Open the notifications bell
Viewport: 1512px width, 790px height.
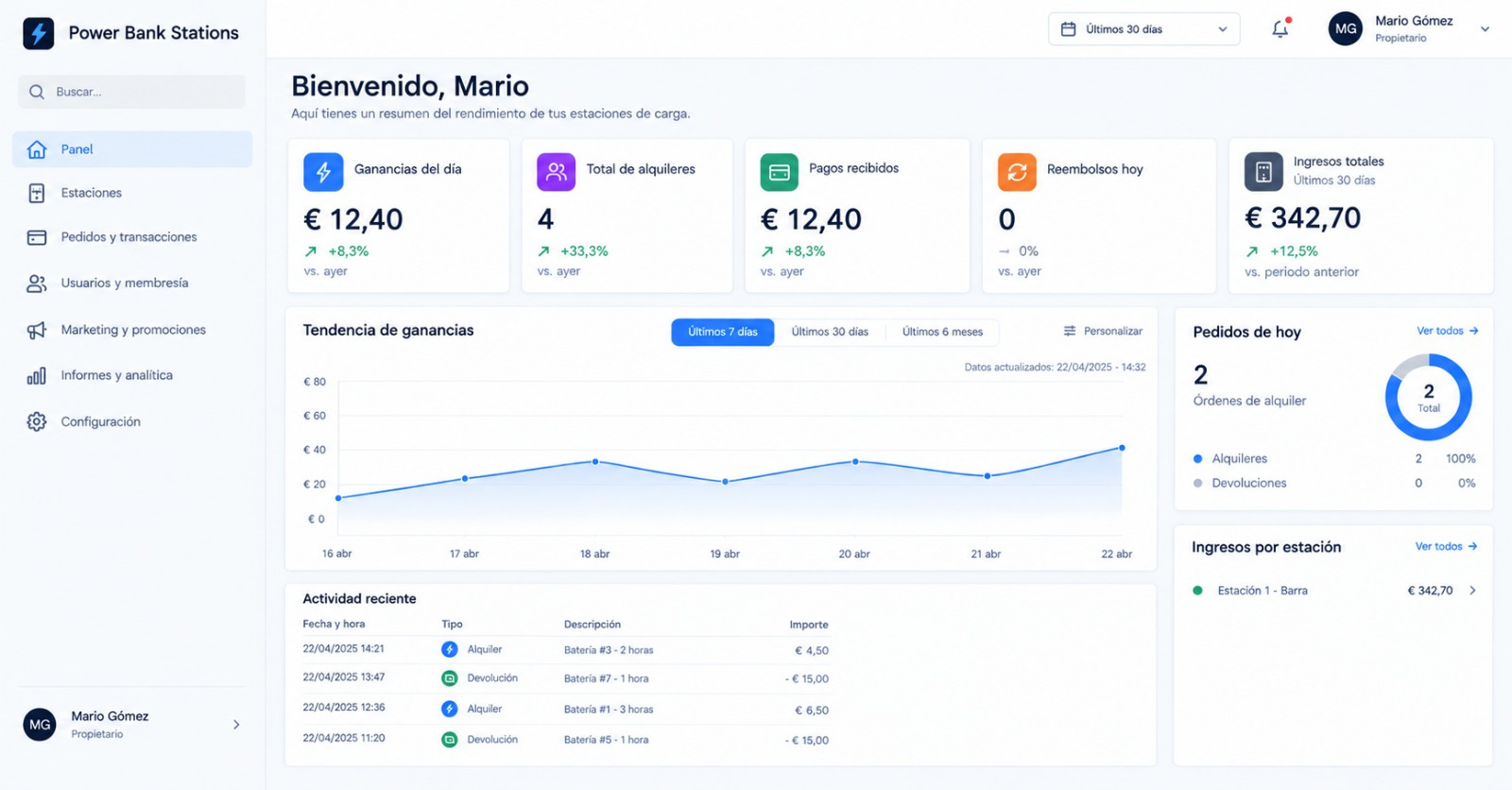click(x=1280, y=29)
